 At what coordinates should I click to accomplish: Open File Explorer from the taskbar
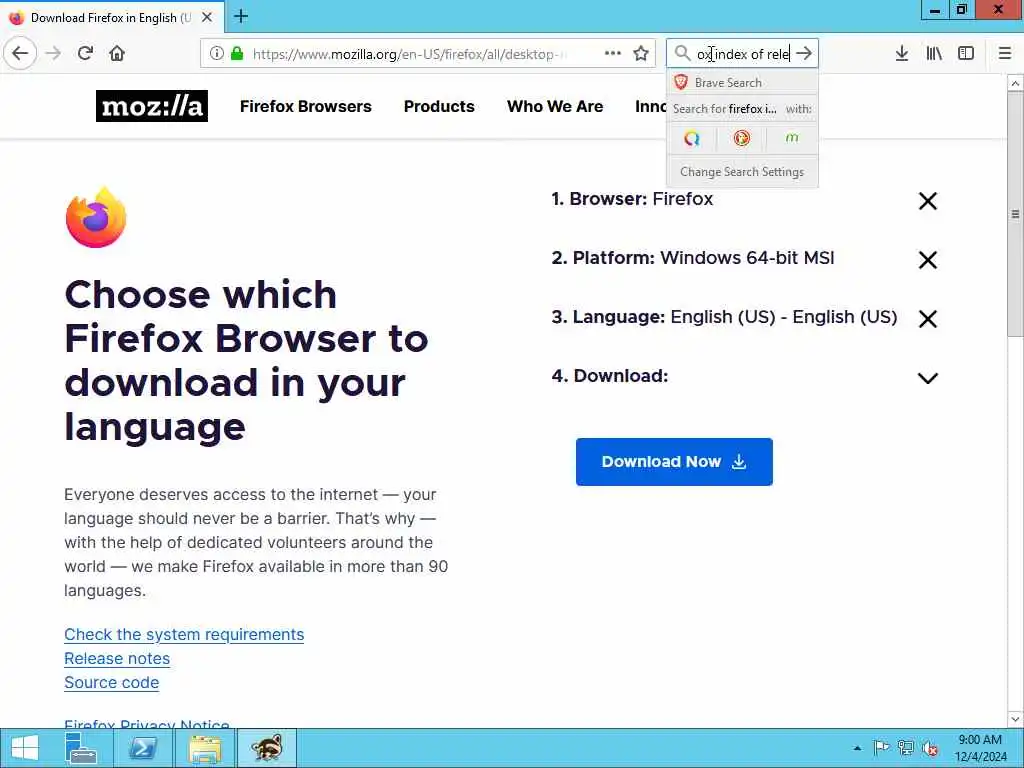pos(205,748)
